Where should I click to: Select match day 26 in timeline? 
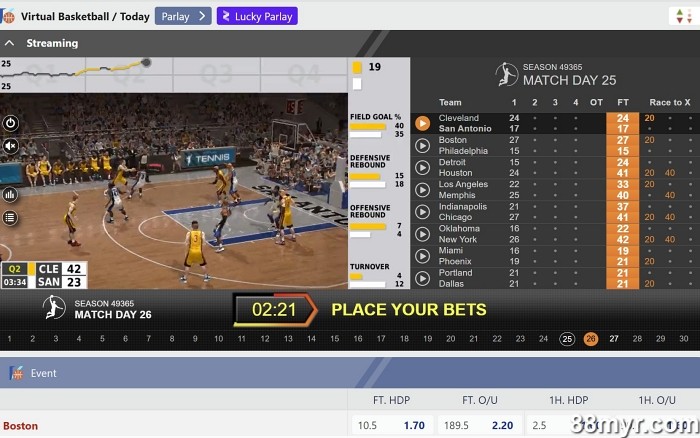click(x=591, y=339)
